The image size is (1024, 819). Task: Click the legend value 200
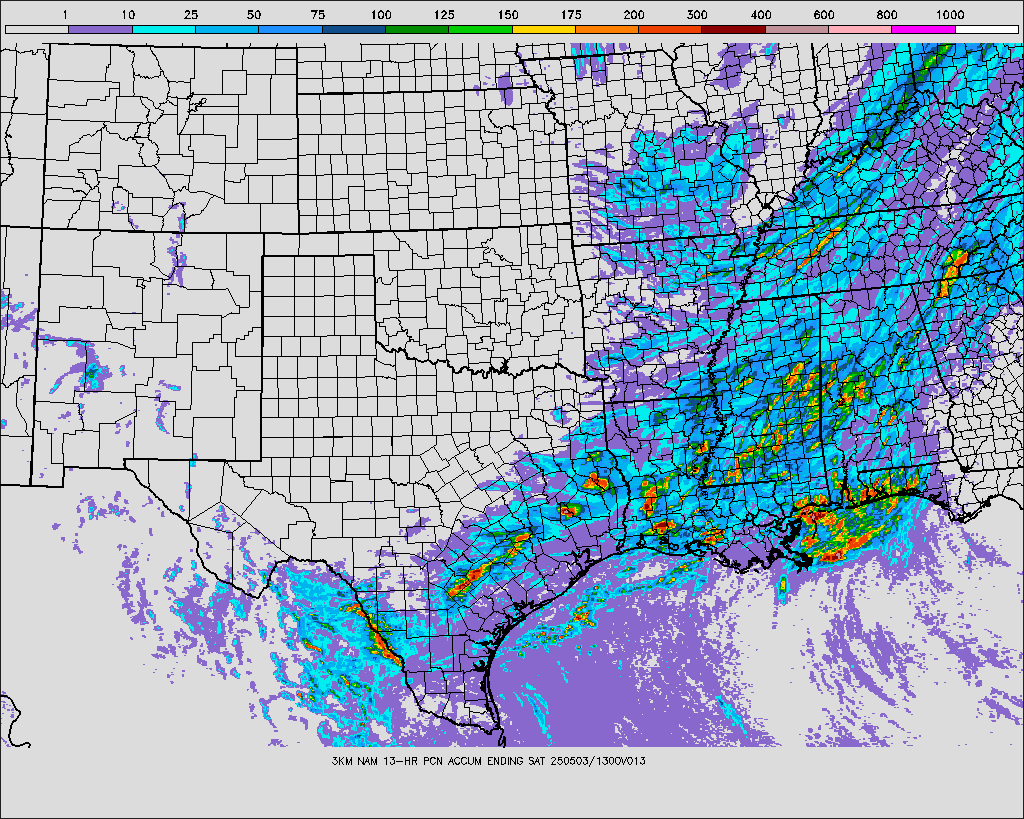634,15
